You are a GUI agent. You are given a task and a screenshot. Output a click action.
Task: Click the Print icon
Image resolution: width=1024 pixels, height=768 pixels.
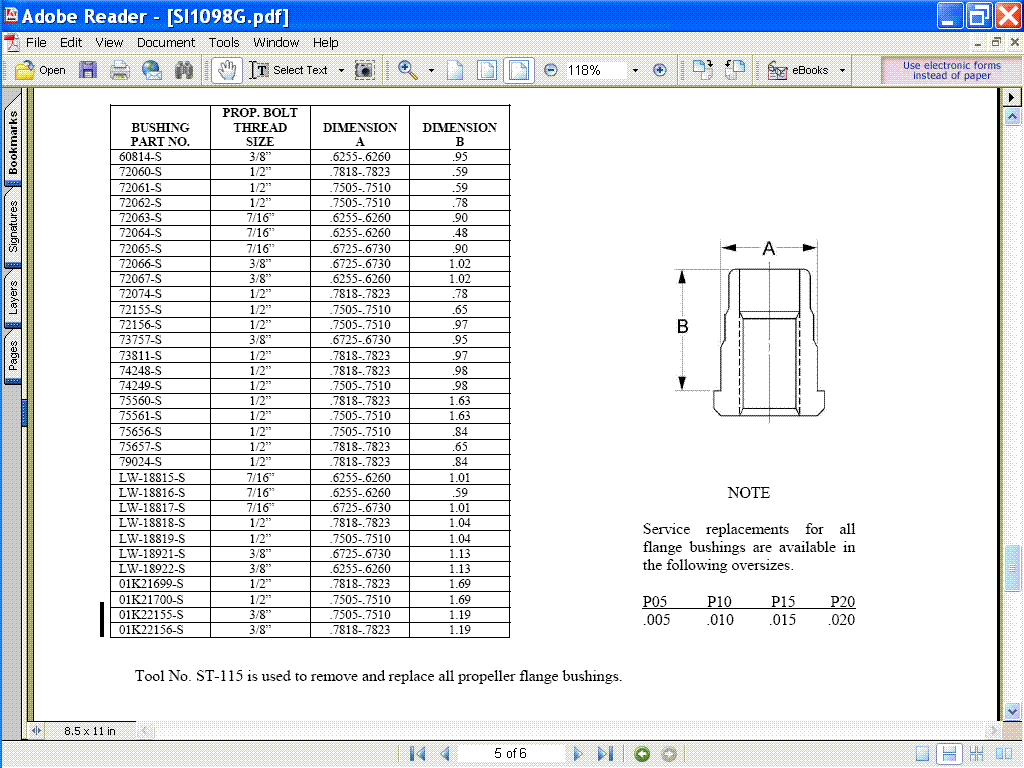click(120, 70)
